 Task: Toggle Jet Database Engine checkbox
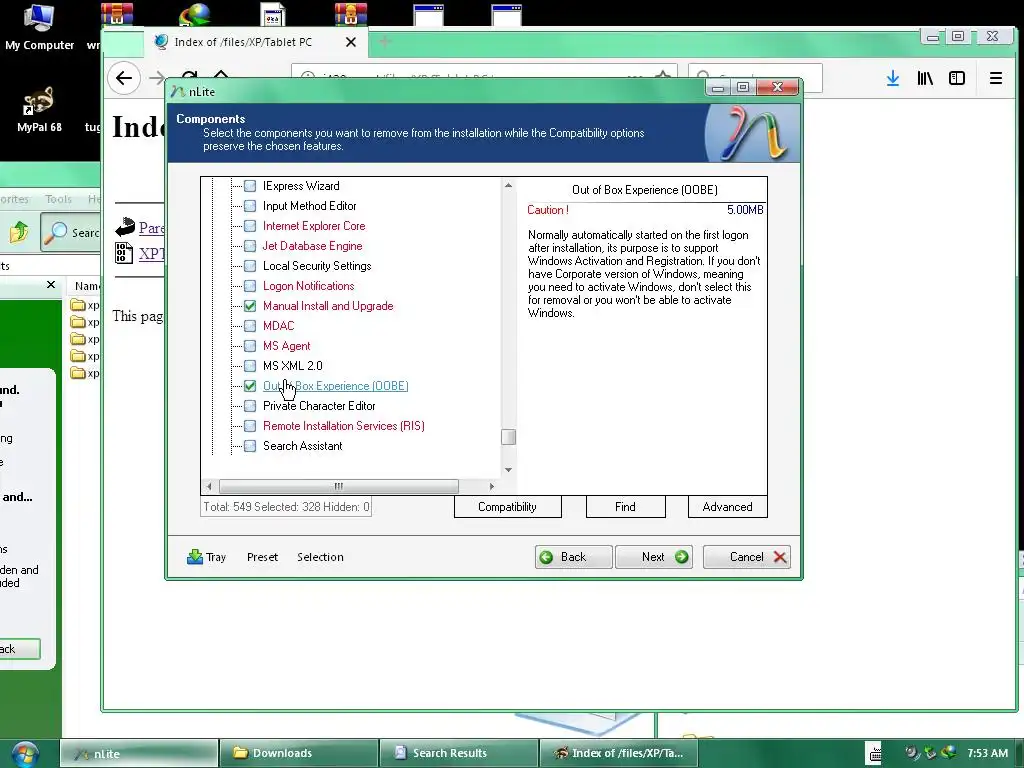(249, 246)
